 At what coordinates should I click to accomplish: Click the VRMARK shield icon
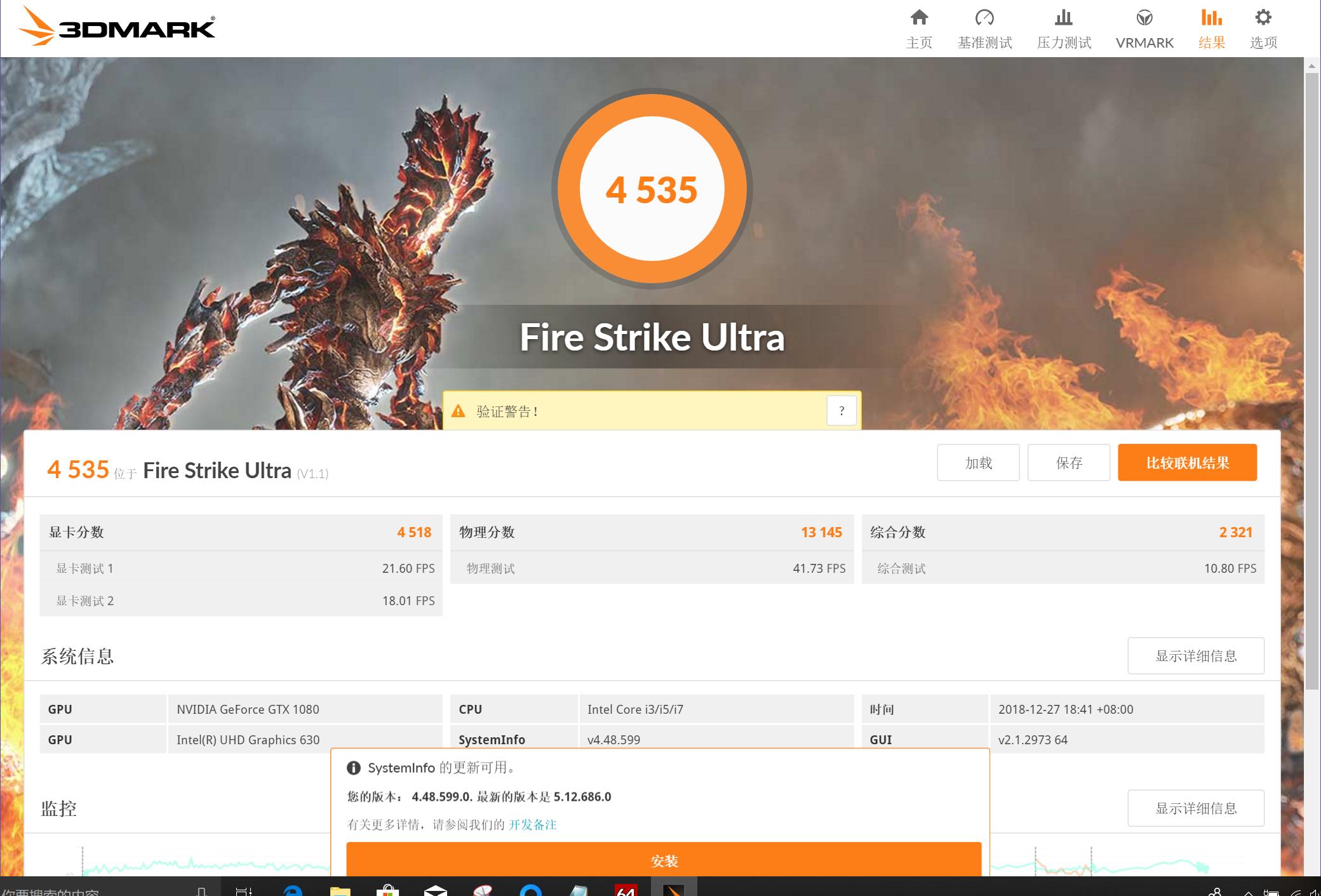point(1144,18)
